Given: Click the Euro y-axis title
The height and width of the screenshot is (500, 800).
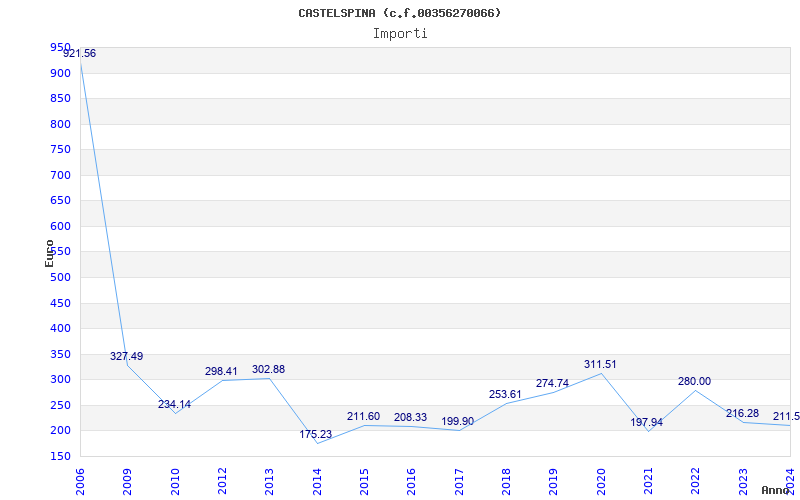Looking at the screenshot, I should click(49, 254).
